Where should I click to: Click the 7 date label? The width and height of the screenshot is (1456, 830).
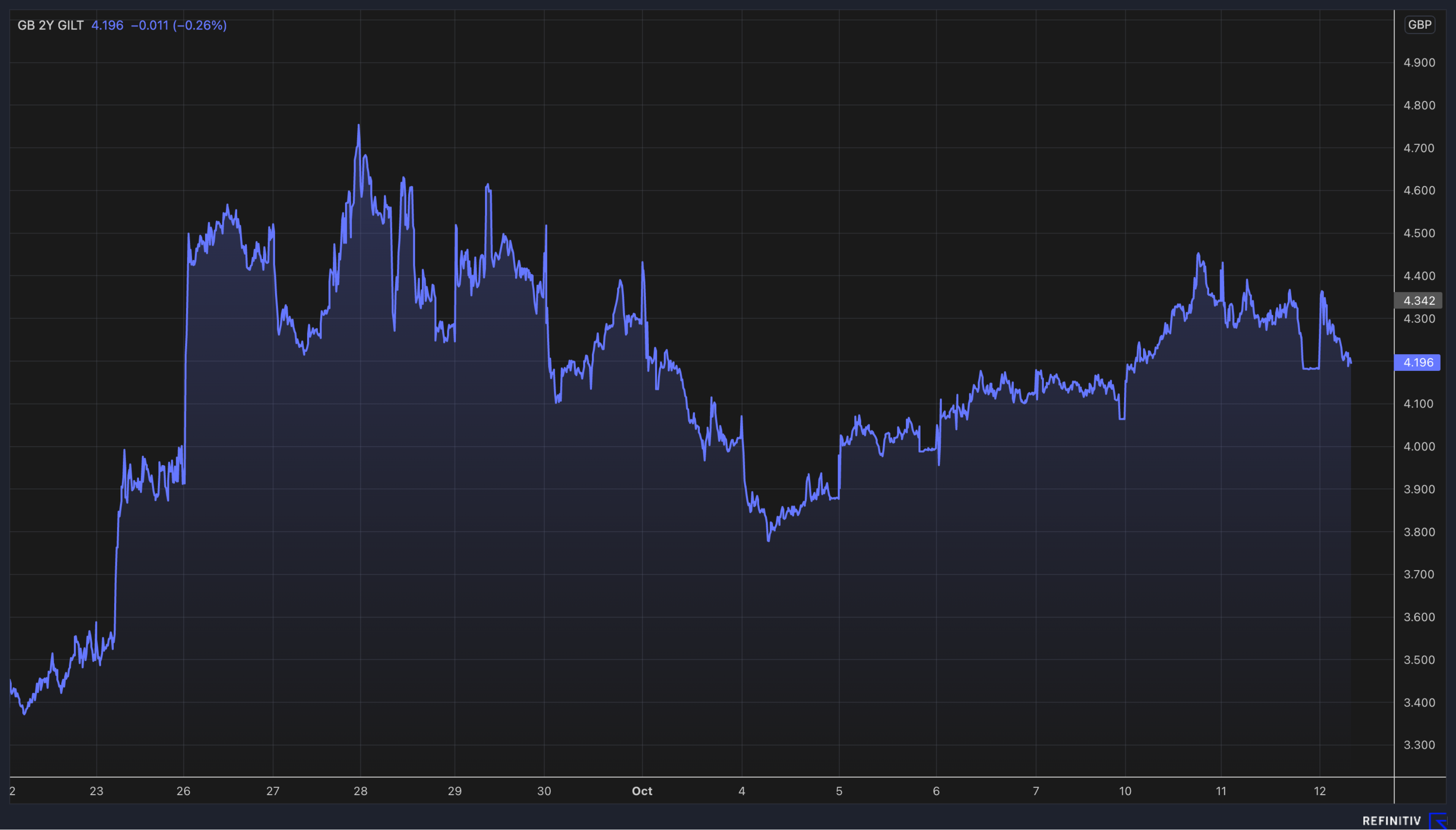(x=1036, y=791)
